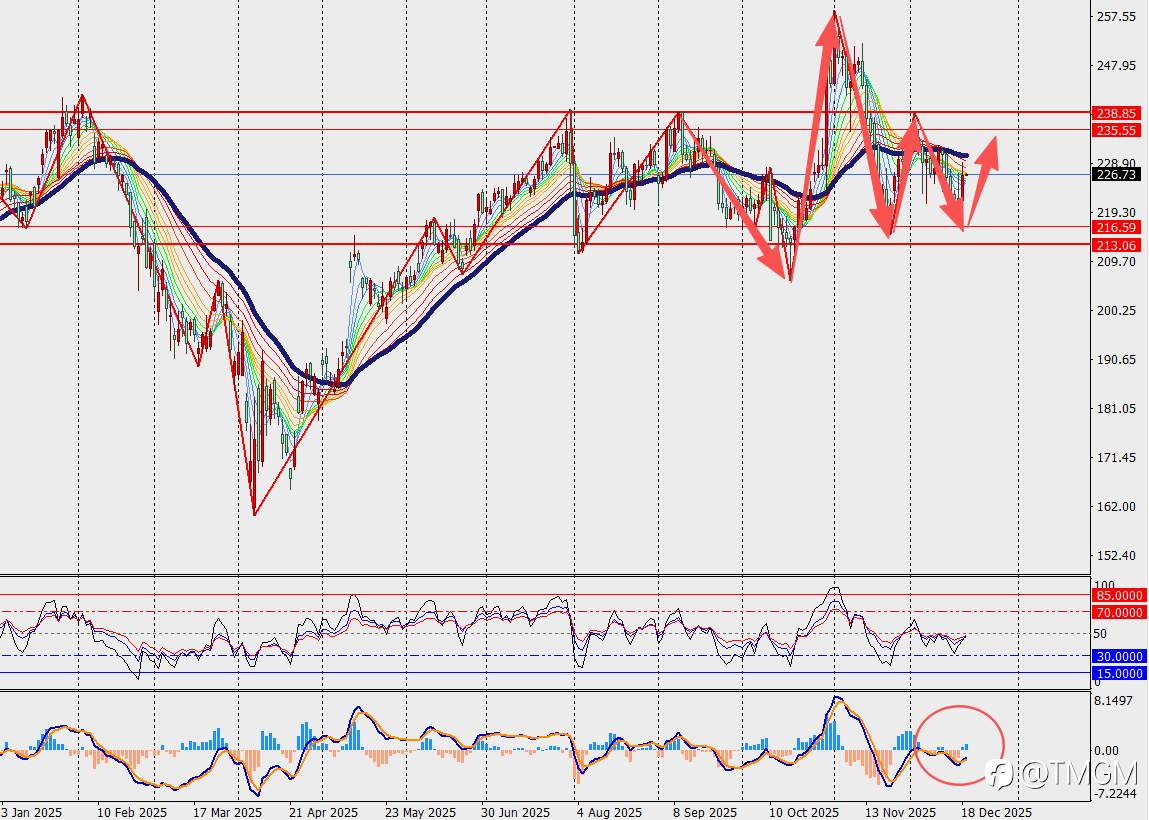Click the 209.70 price axis label
Screen dimensions: 1149x820
point(1115,262)
